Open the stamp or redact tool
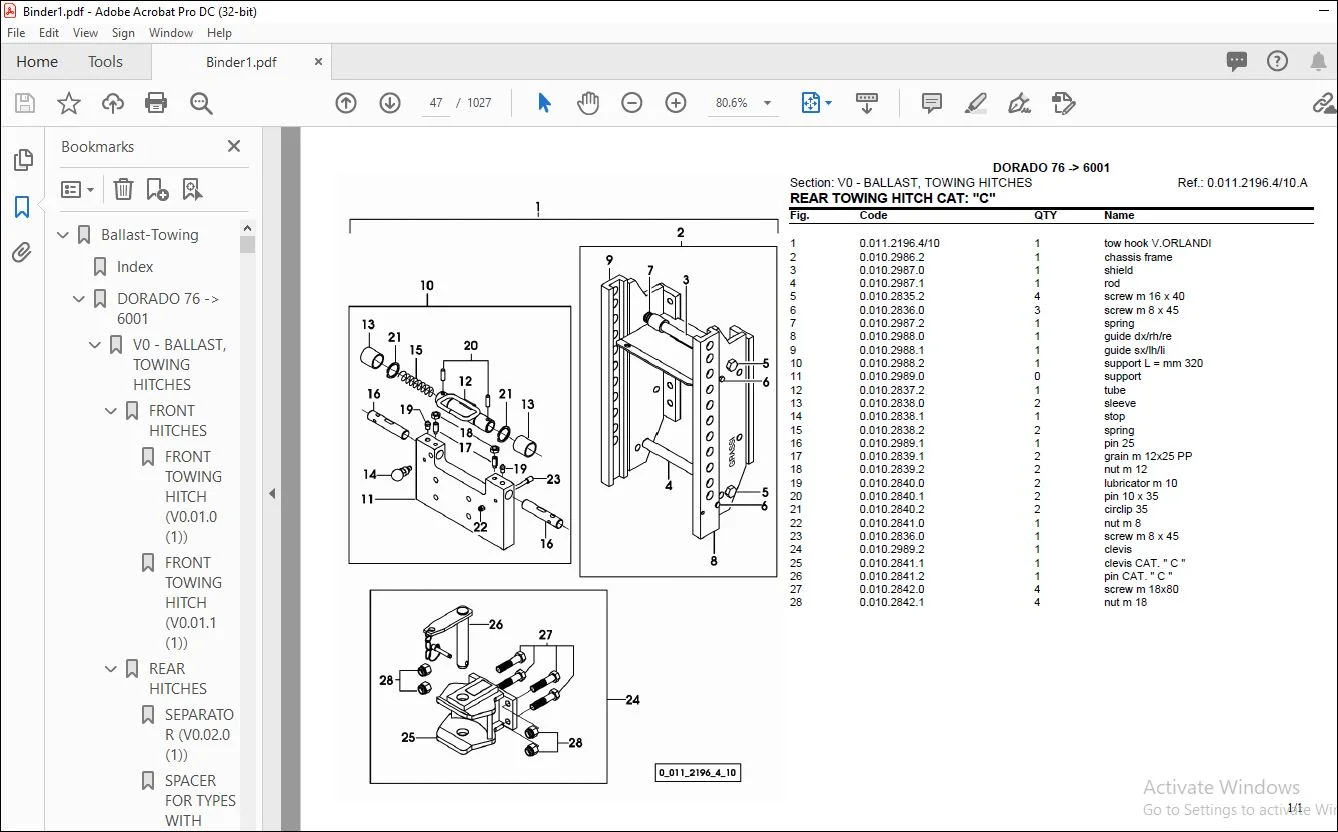Screen dimensions: 1338x832 pos(1064,103)
